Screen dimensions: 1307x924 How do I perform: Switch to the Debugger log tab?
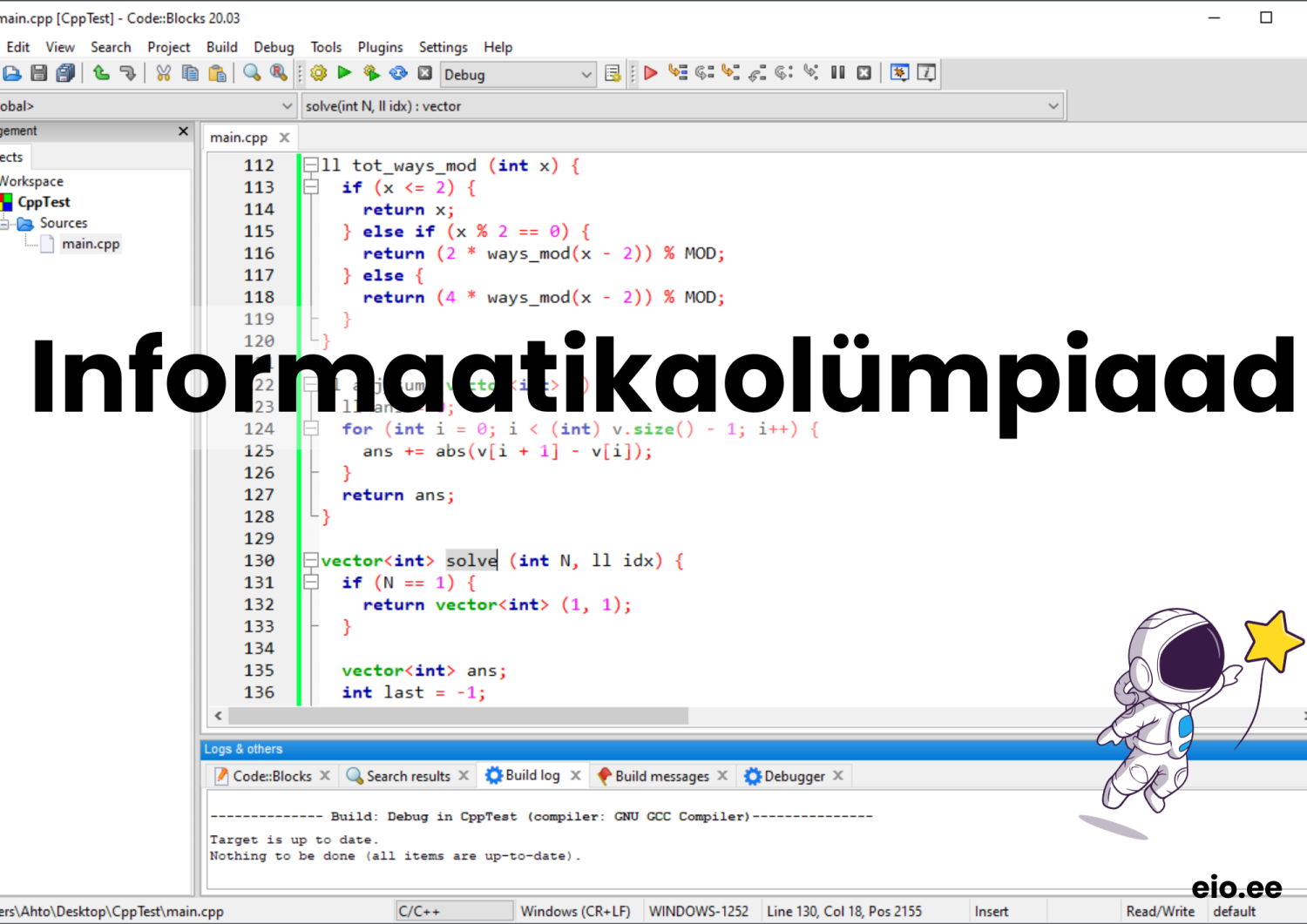794,776
